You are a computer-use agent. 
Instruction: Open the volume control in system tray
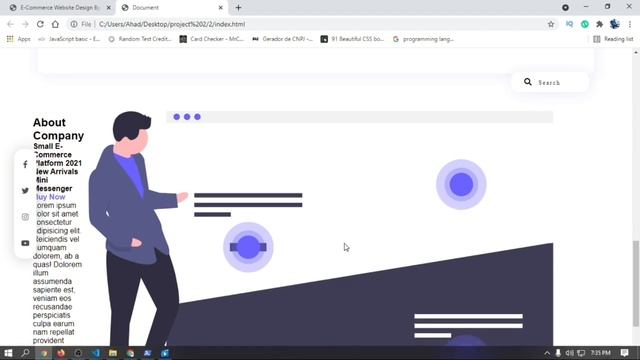point(569,353)
